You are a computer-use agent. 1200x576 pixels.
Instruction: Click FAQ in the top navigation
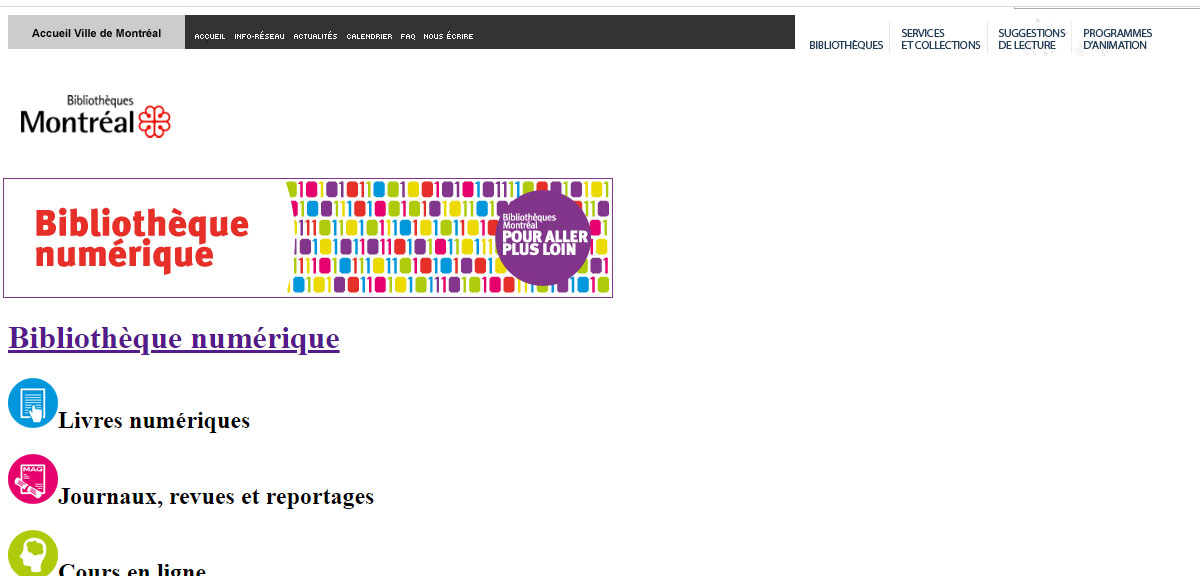point(408,36)
